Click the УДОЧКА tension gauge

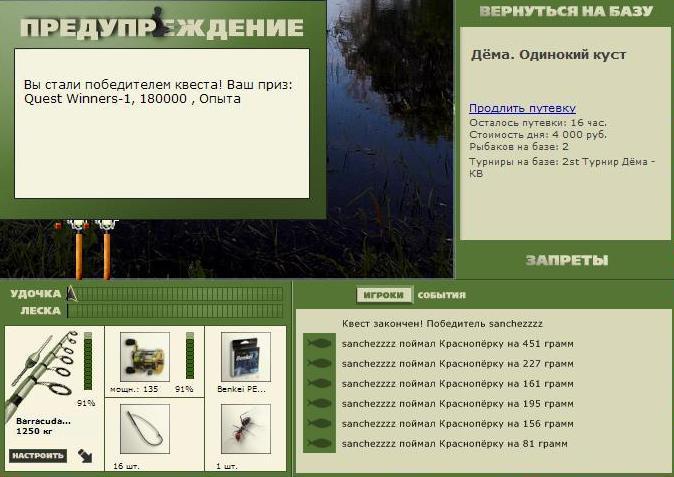(175, 294)
